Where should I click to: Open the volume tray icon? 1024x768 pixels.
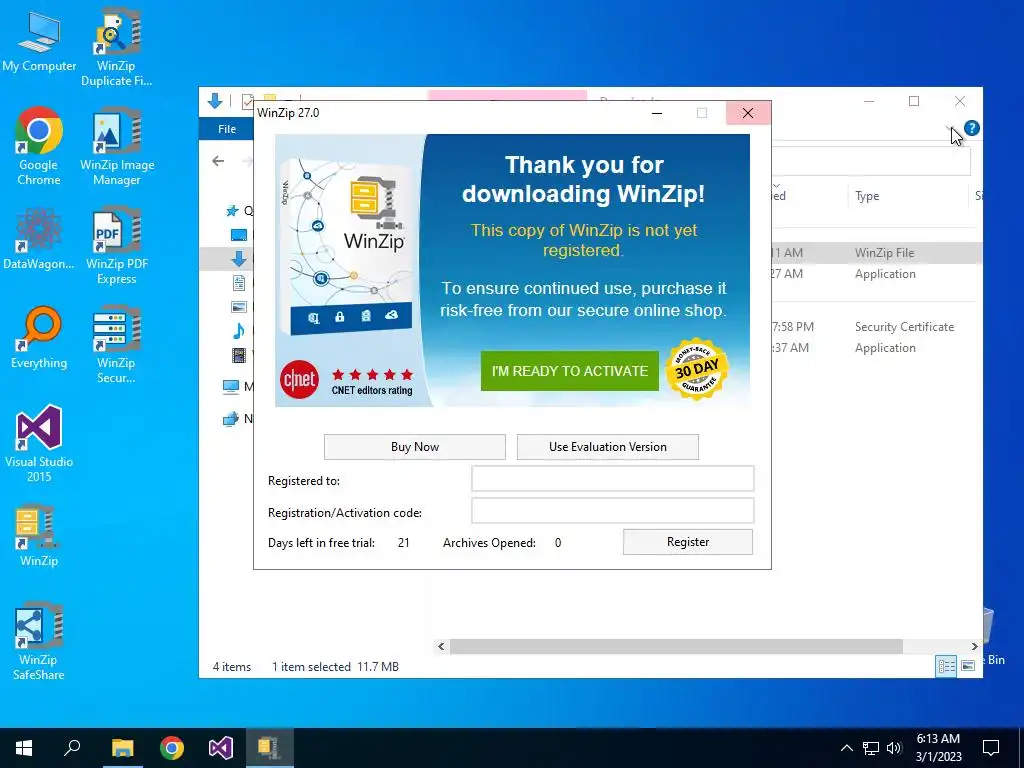tap(894, 748)
